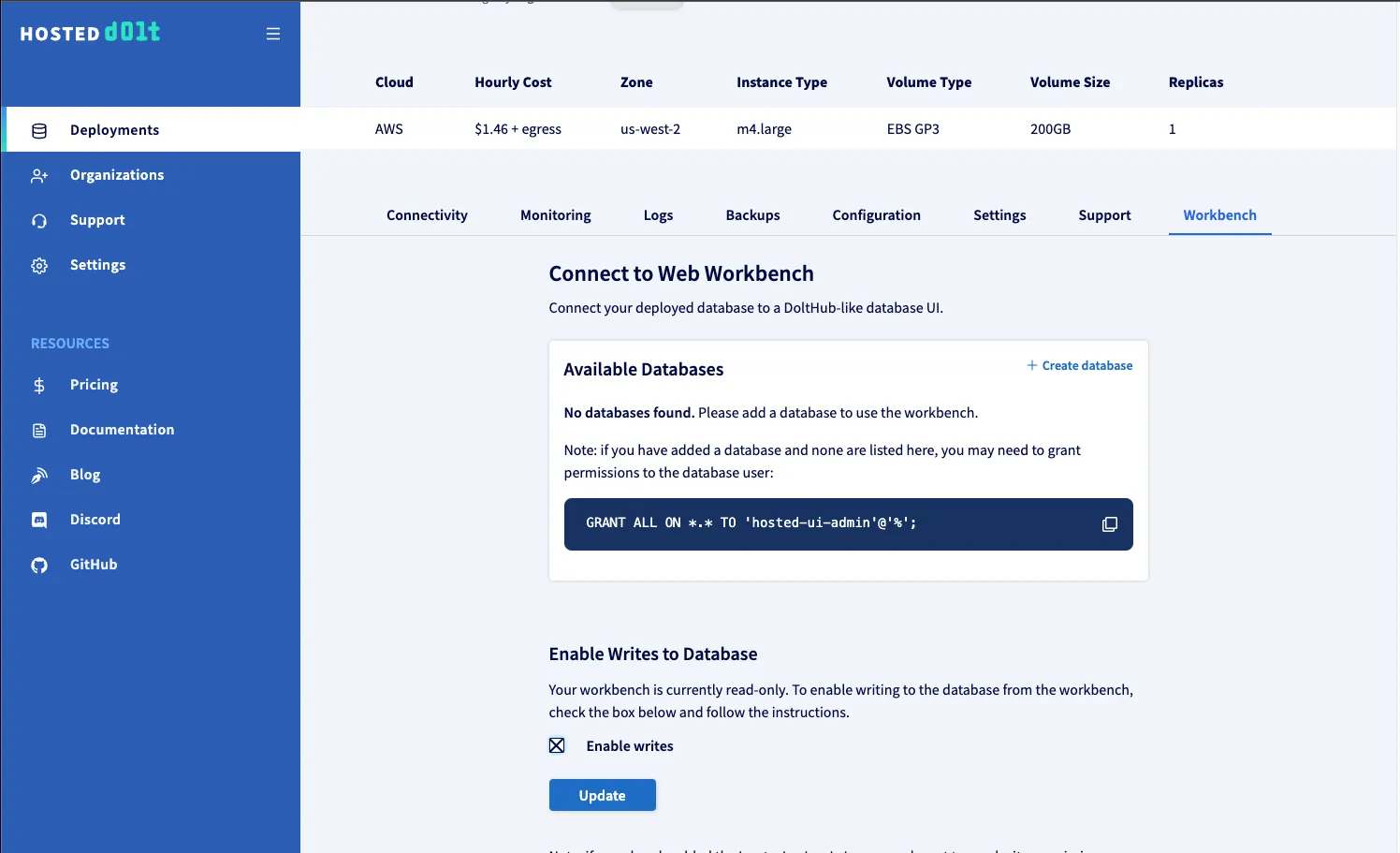Collapse sidebar with hamburger menu icon

(273, 34)
